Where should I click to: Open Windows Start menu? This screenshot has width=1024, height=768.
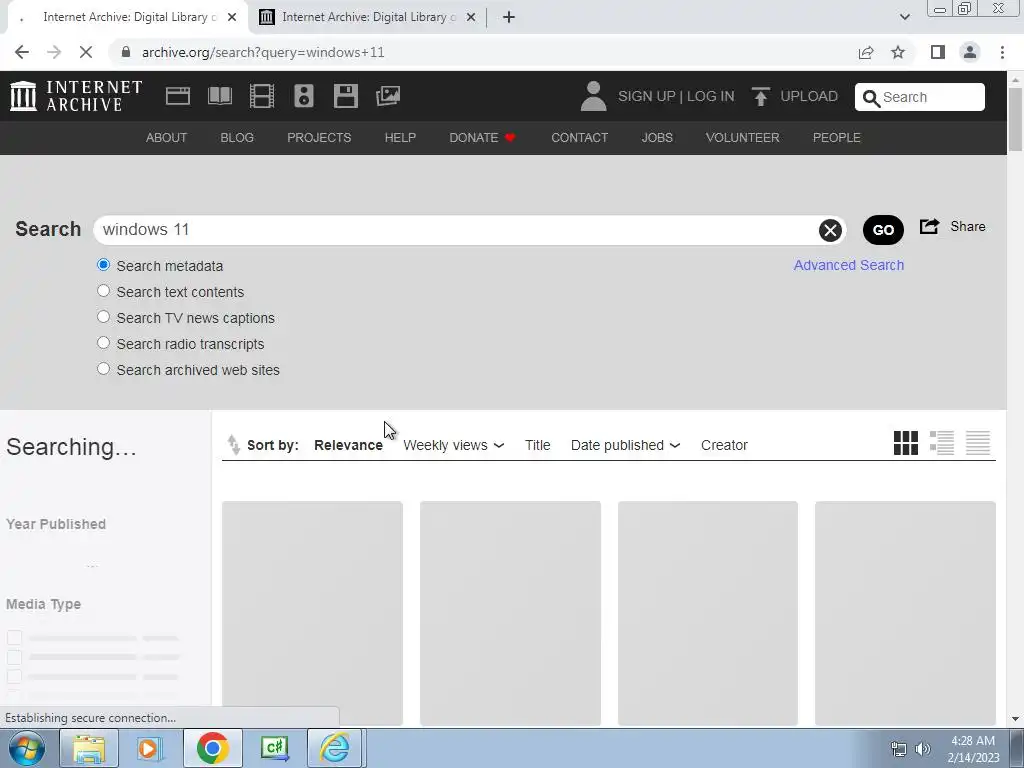tap(27, 748)
